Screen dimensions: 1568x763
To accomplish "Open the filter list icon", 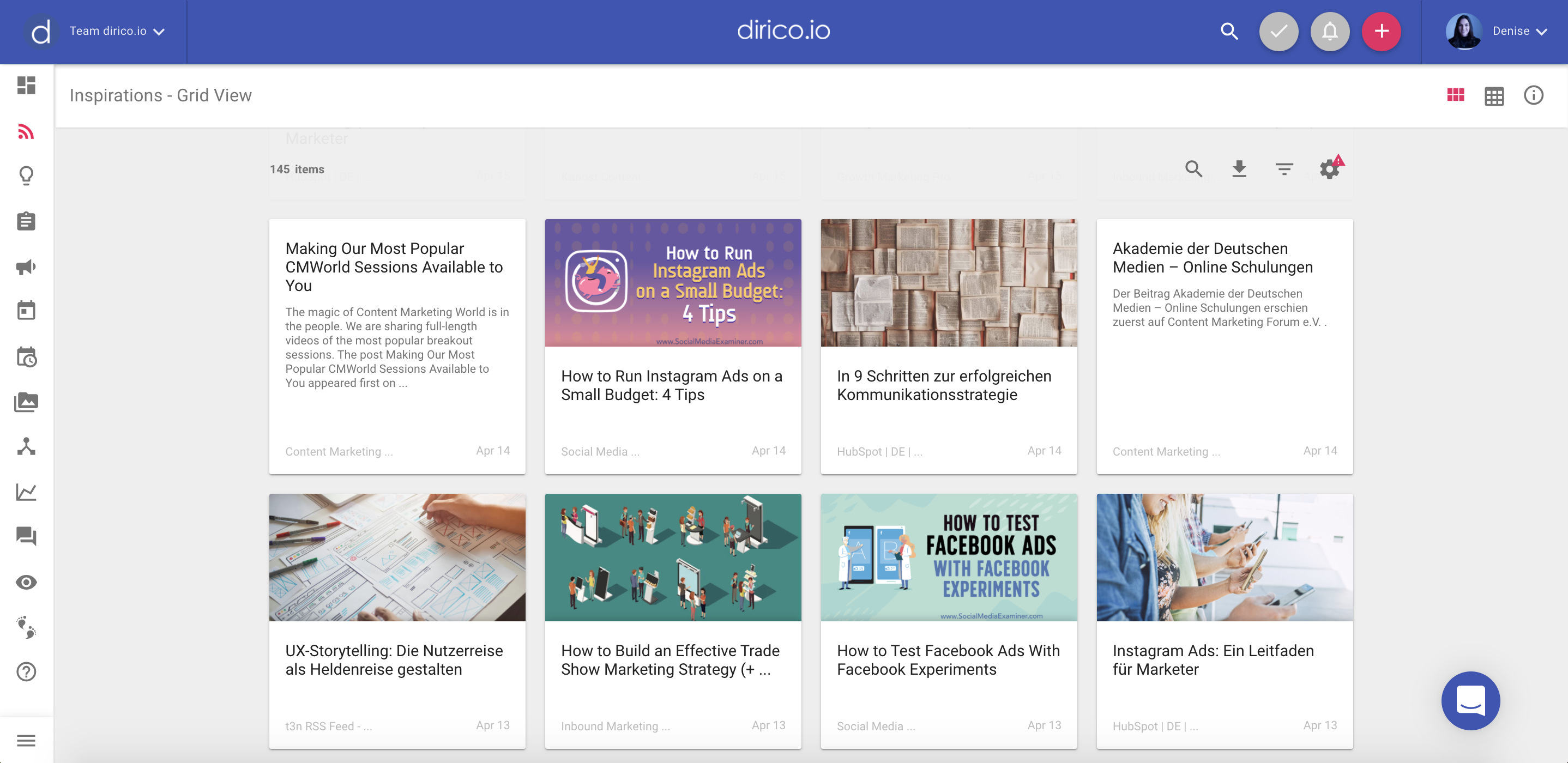I will click(1284, 168).
